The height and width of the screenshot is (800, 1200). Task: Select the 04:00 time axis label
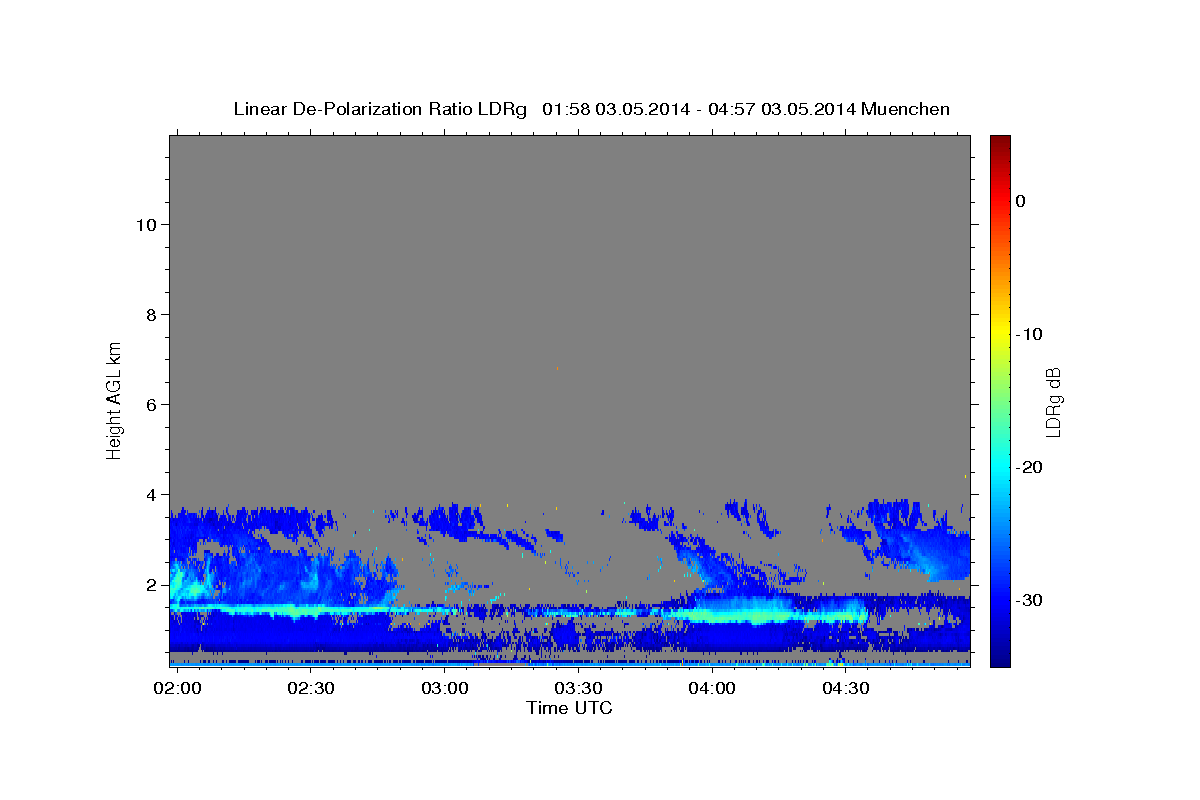click(x=711, y=689)
